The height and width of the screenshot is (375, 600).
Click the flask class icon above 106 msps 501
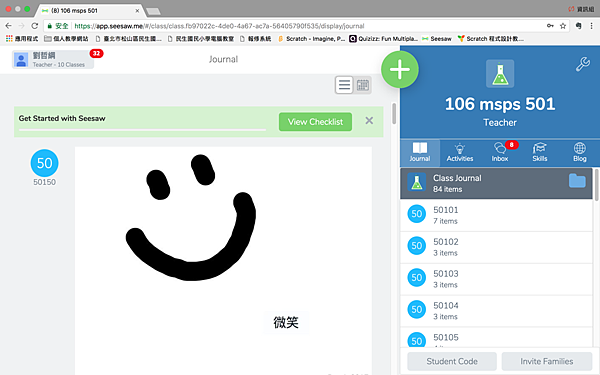pyautogui.click(x=500, y=74)
